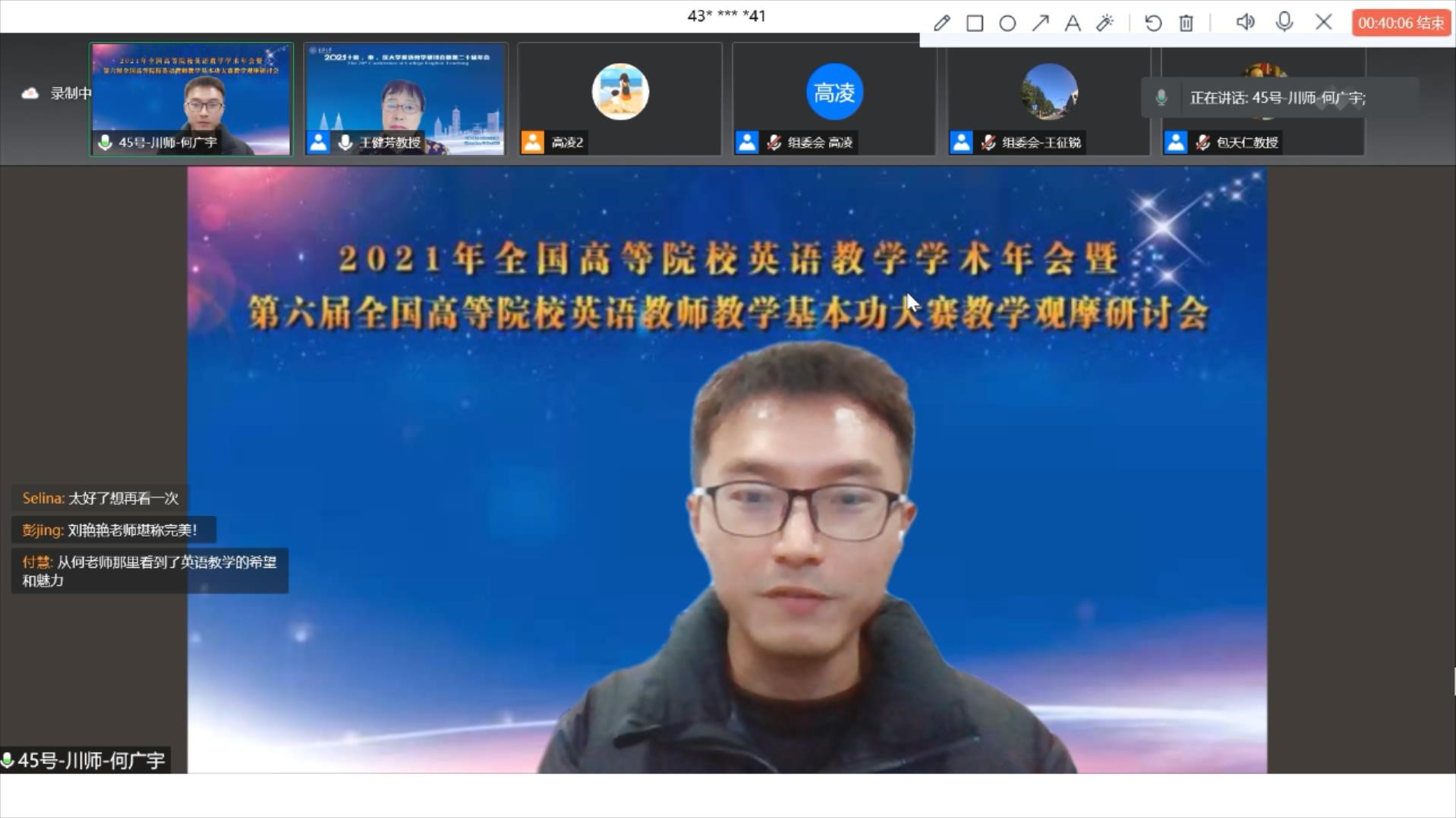
Task: Click the person icon beside 包天仁教授
Action: (1176, 143)
